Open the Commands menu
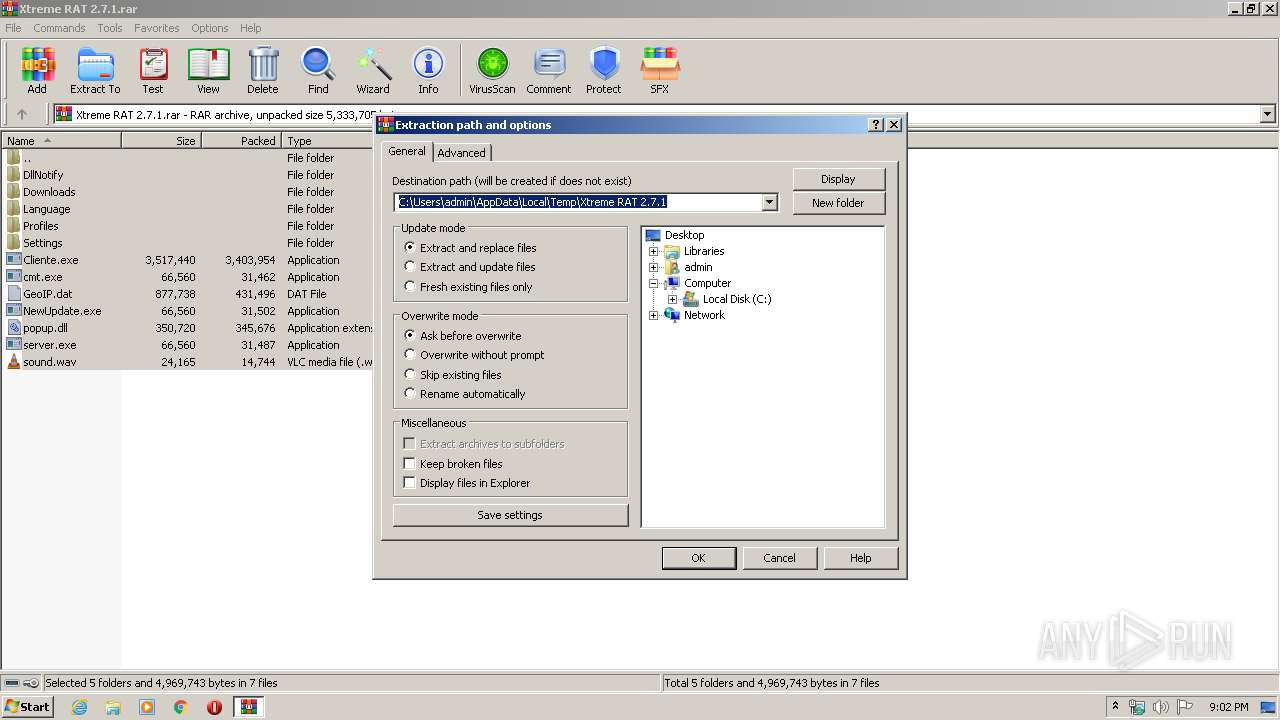 (59, 28)
